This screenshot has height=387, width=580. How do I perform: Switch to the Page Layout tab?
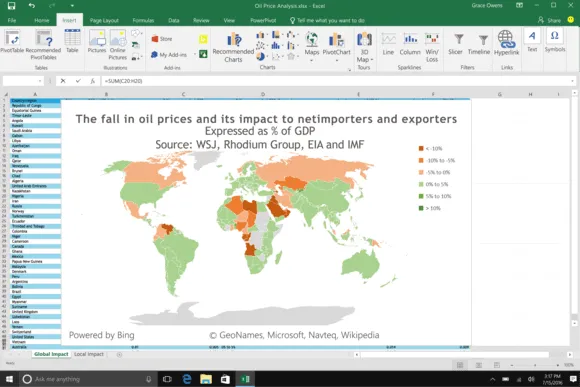[x=104, y=20]
